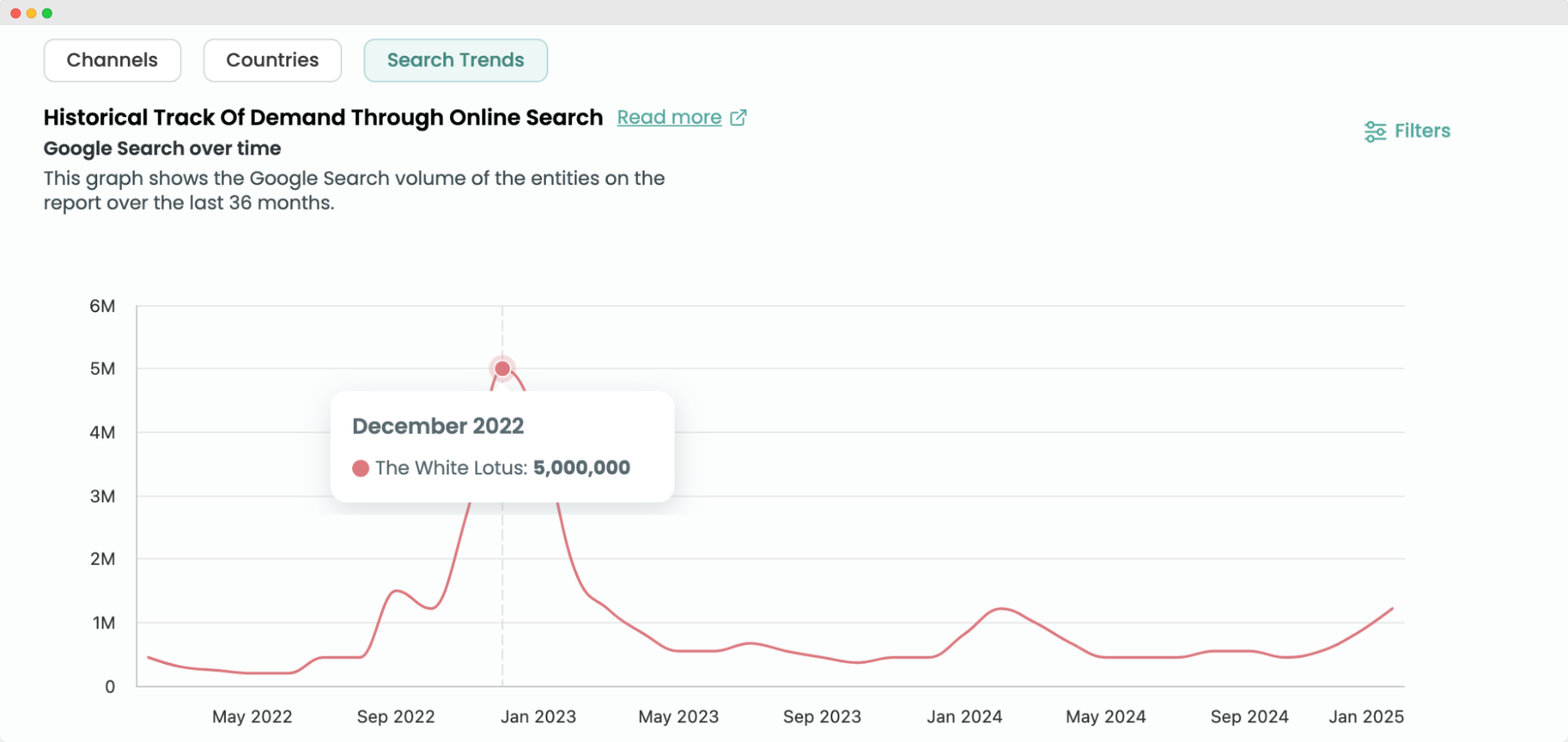Close the window with red button
The height and width of the screenshot is (742, 1568).
coord(15,13)
